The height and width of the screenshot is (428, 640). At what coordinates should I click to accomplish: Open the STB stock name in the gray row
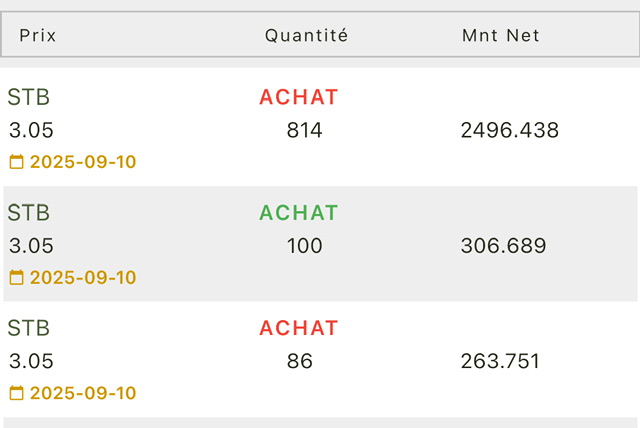click(x=29, y=213)
